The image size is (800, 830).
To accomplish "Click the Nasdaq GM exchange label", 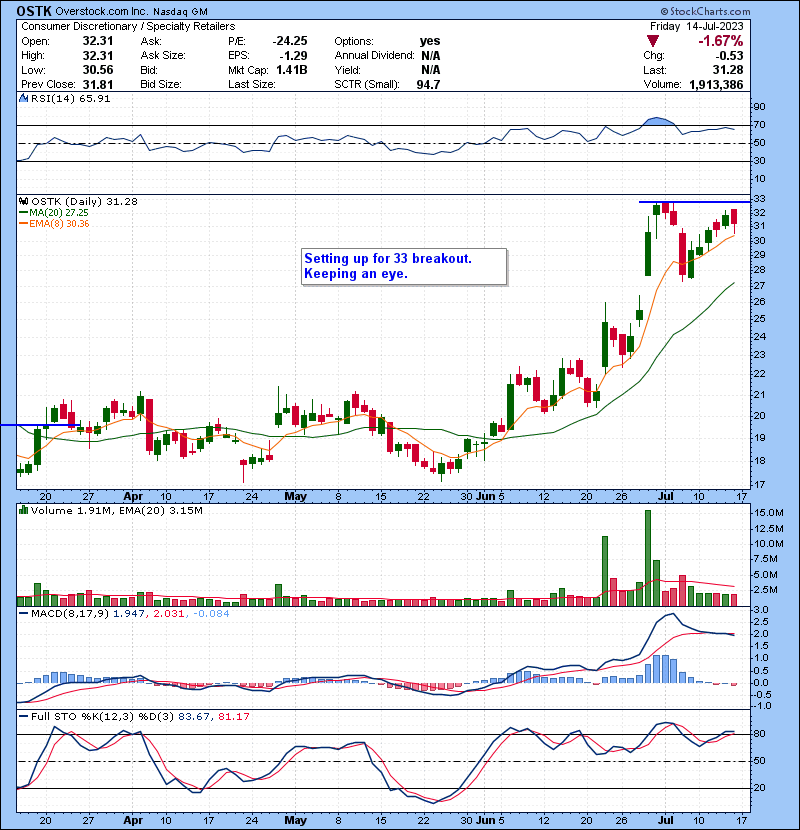I will 181,12.
